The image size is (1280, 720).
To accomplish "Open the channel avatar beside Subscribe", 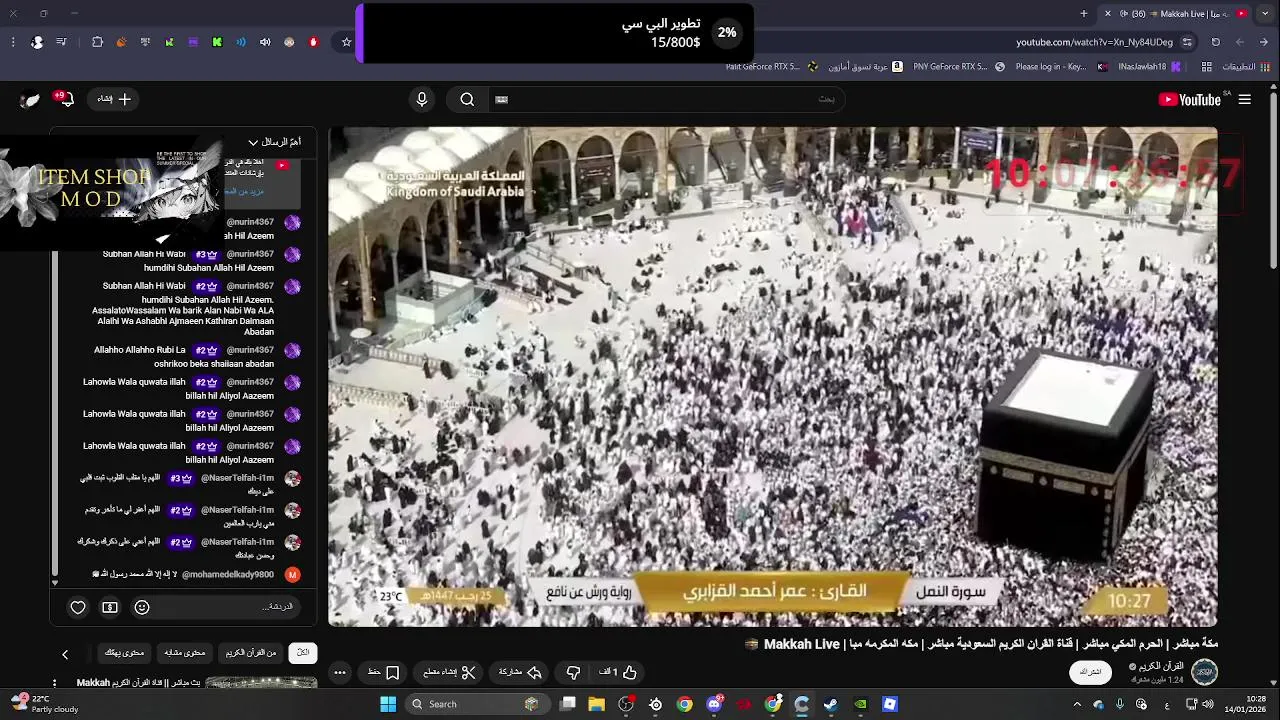I will pyautogui.click(x=1204, y=671).
